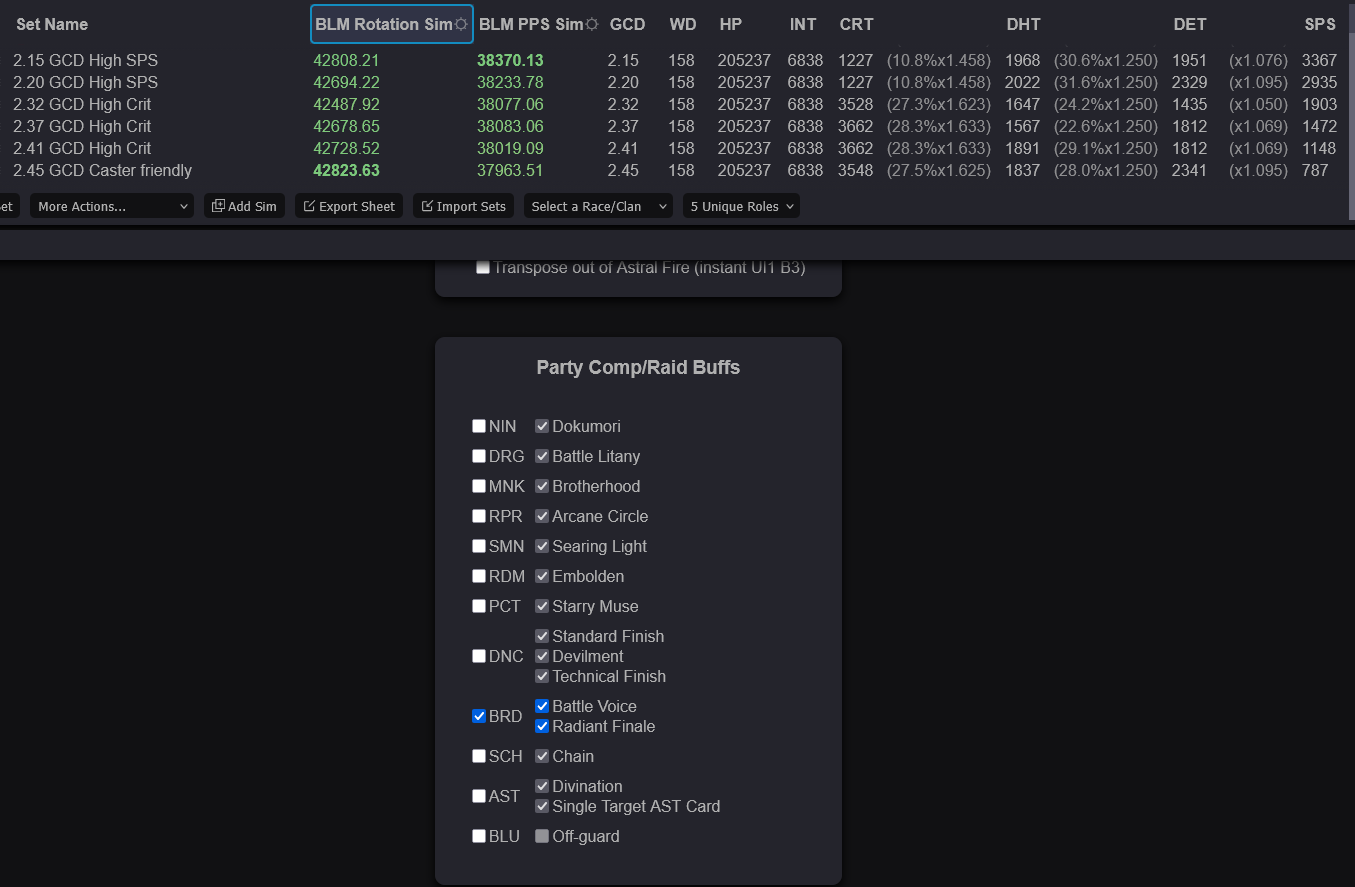Enable the NIN party member checkbox
The height and width of the screenshot is (887, 1355).
click(479, 426)
